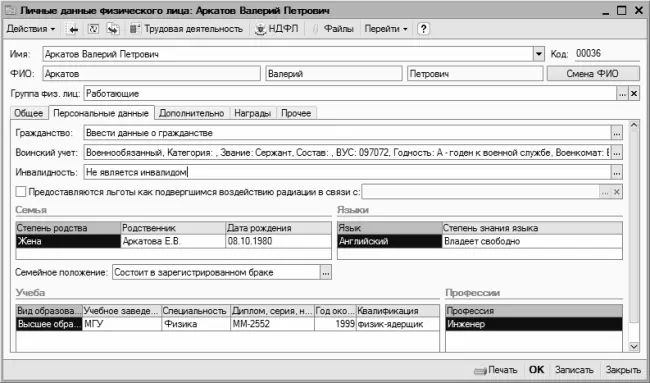Screen dimensions: 650x383
Task: Switch to the Дополнительно tab
Action: [192, 113]
